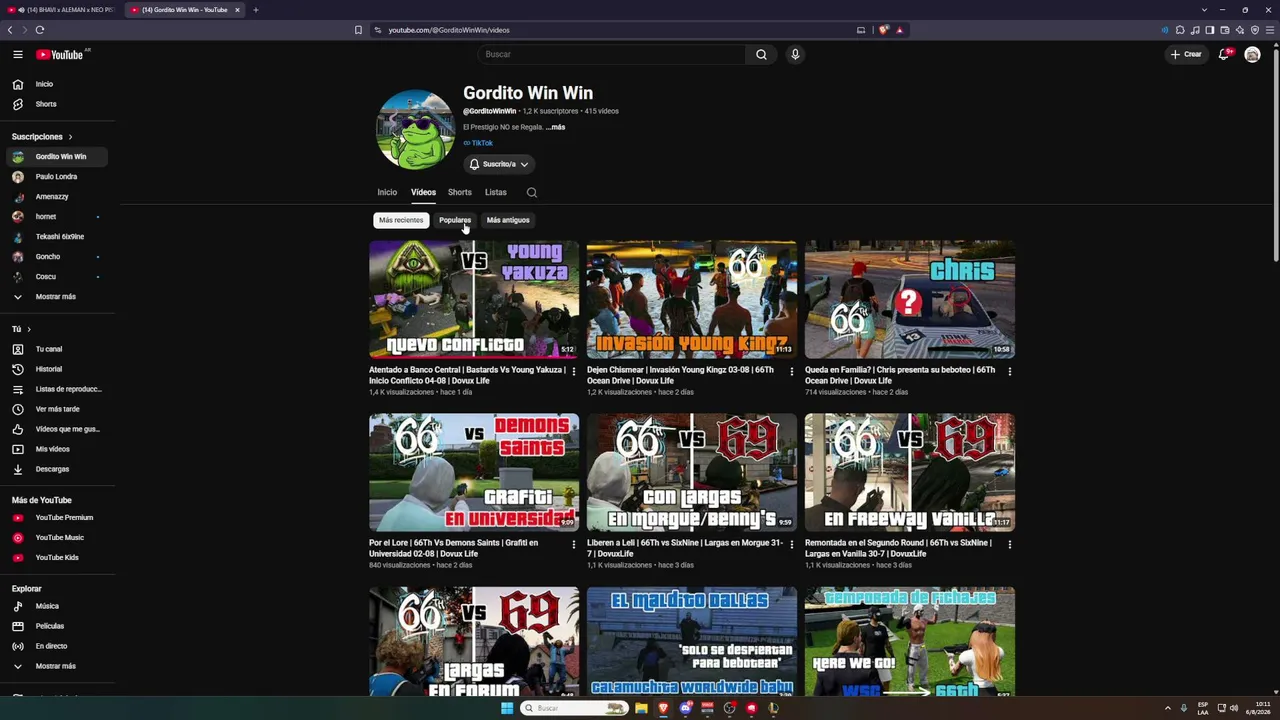Open the browser extensions puzzle icon

(1180, 30)
